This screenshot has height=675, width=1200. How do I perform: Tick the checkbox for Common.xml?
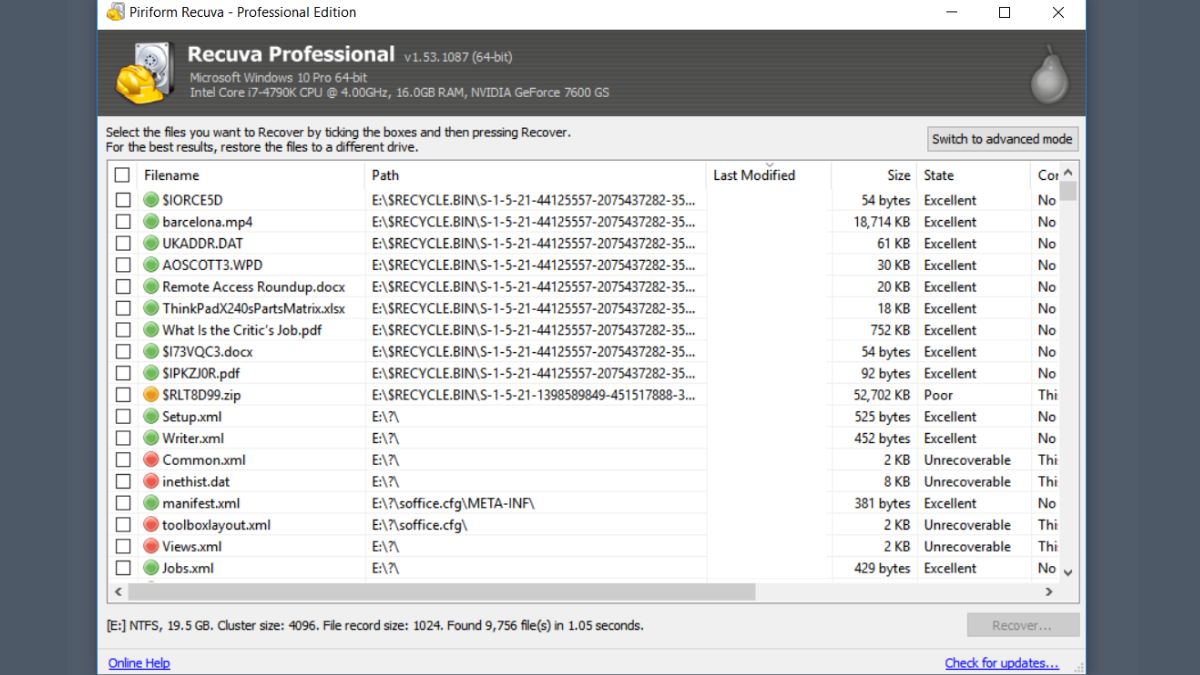[x=122, y=460]
